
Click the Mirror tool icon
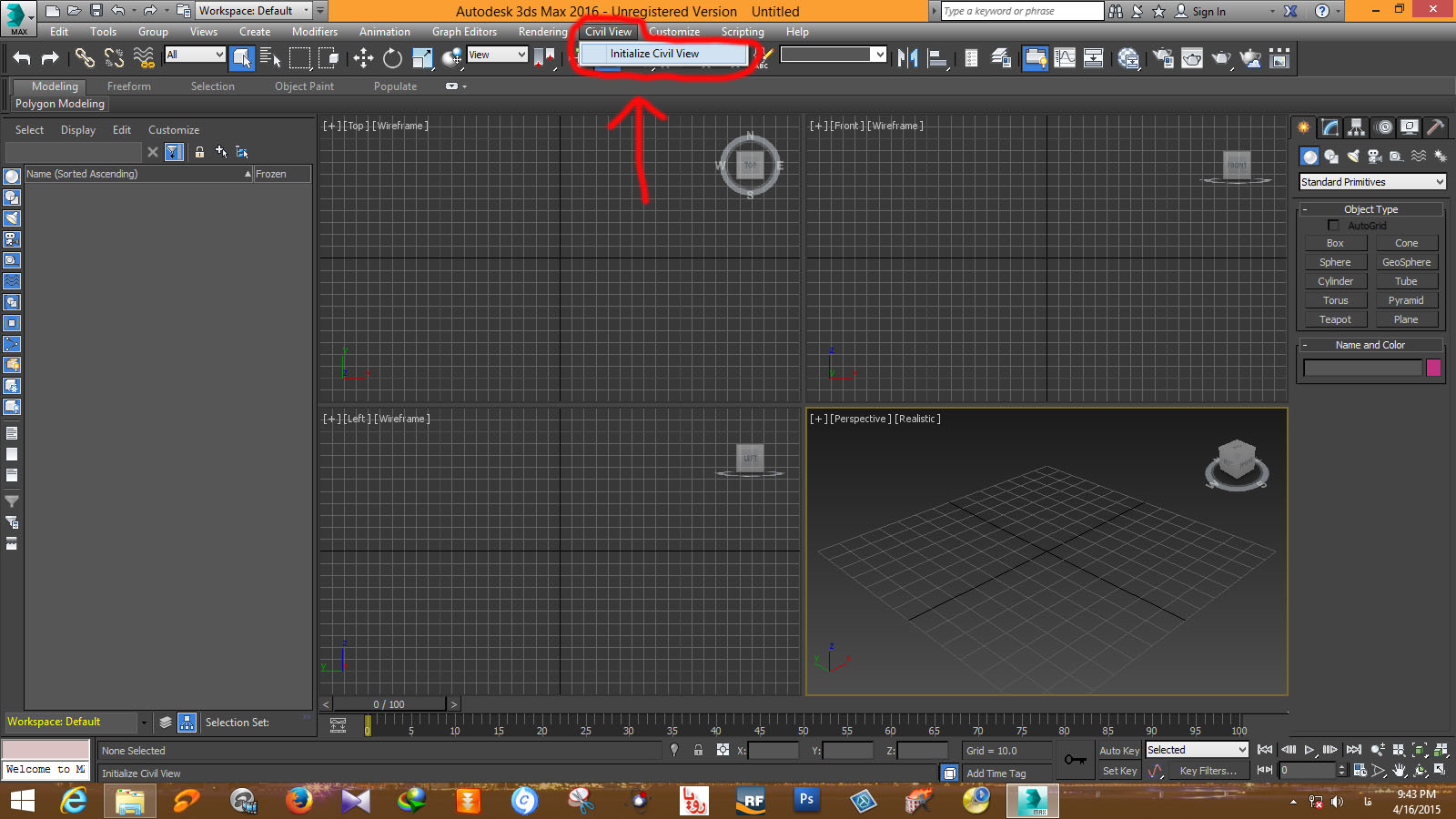907,58
